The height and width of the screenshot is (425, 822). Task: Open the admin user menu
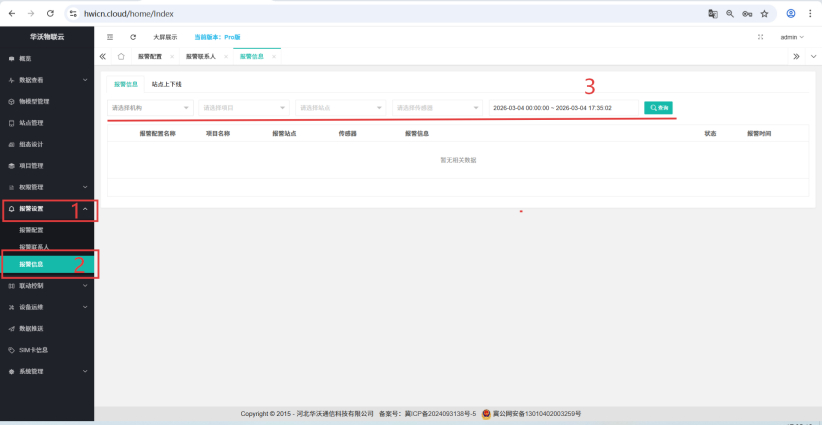[791, 37]
